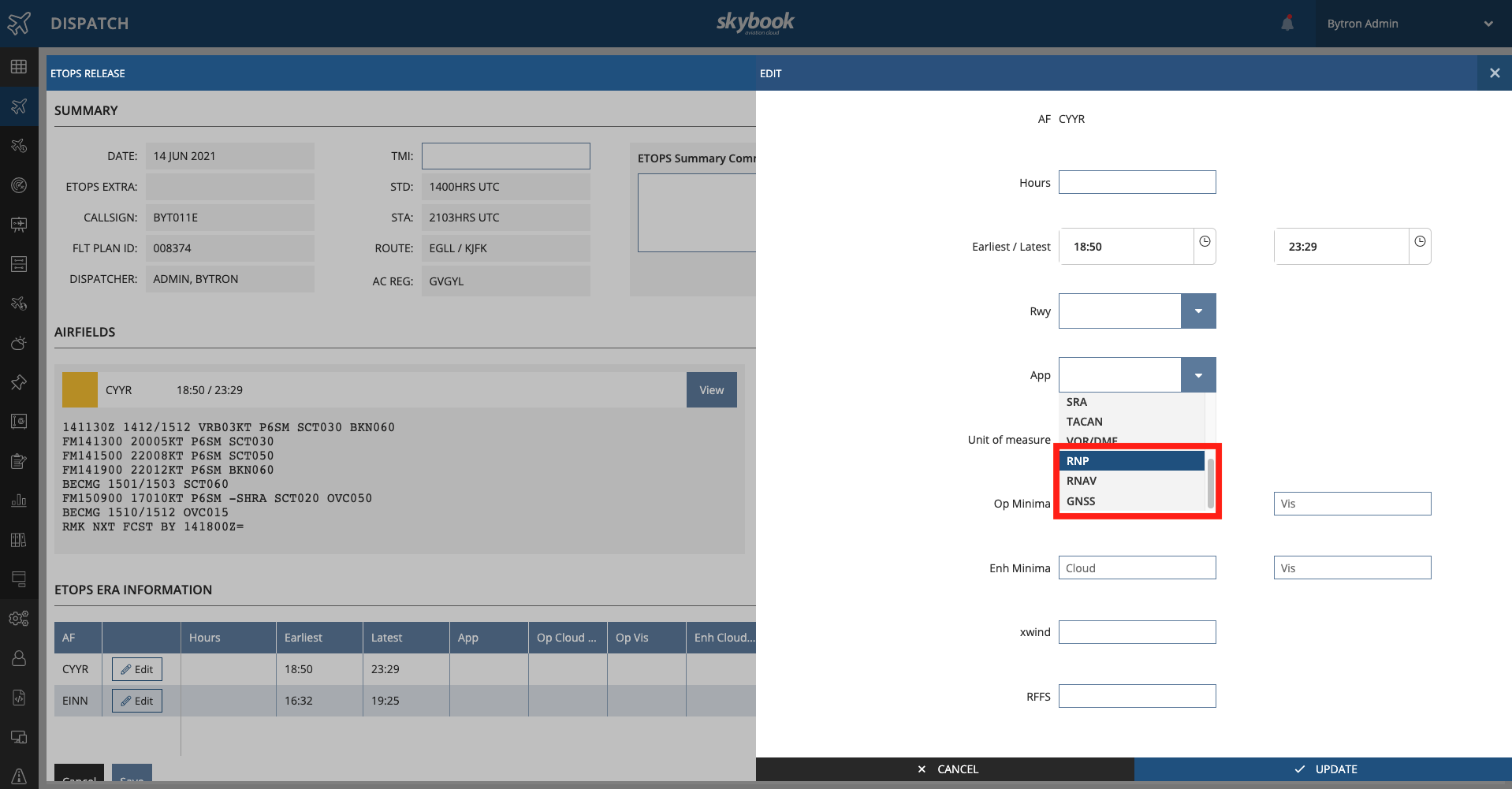Close the Edit panel with the X
Screen dimensions: 1512x789
[x=1495, y=73]
